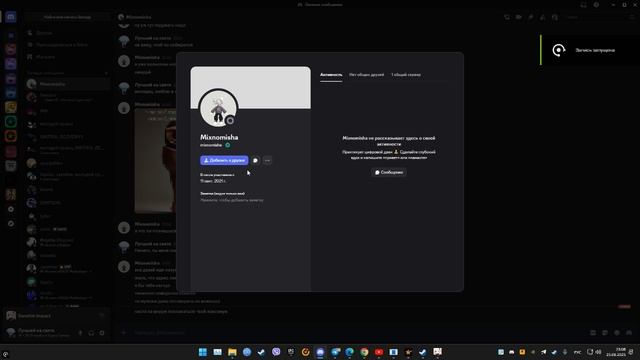Image resolution: width=640 pixels, height=360 pixels.
Task: Open the three-dots more options button
Action: coord(267,160)
